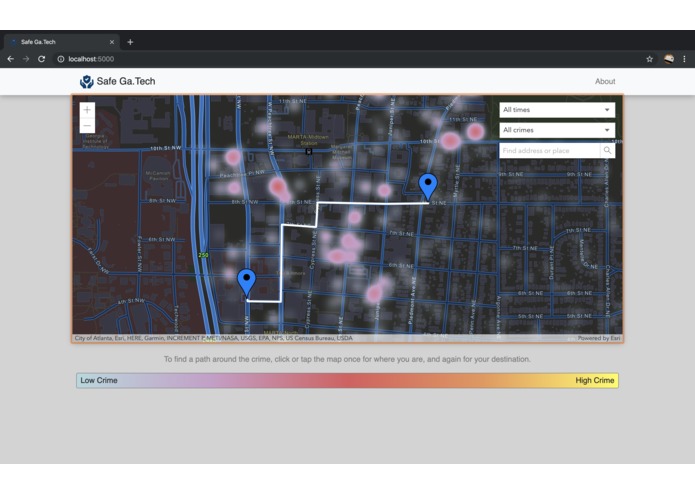The image size is (695, 494).
Task: Zoom in the map with plus
Action: coord(87,110)
